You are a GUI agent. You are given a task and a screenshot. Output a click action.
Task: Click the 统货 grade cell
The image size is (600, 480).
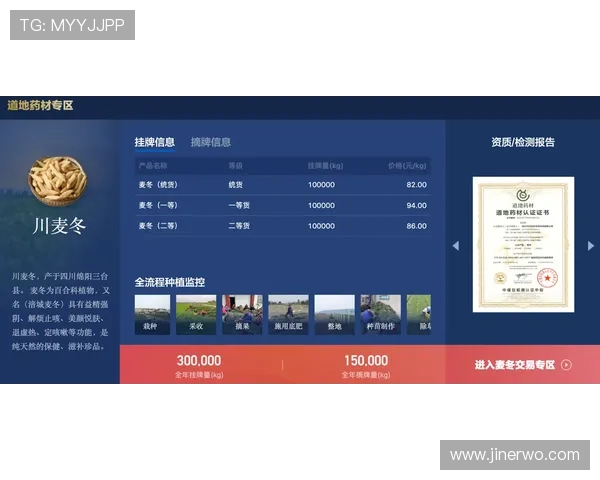pyautogui.click(x=236, y=185)
